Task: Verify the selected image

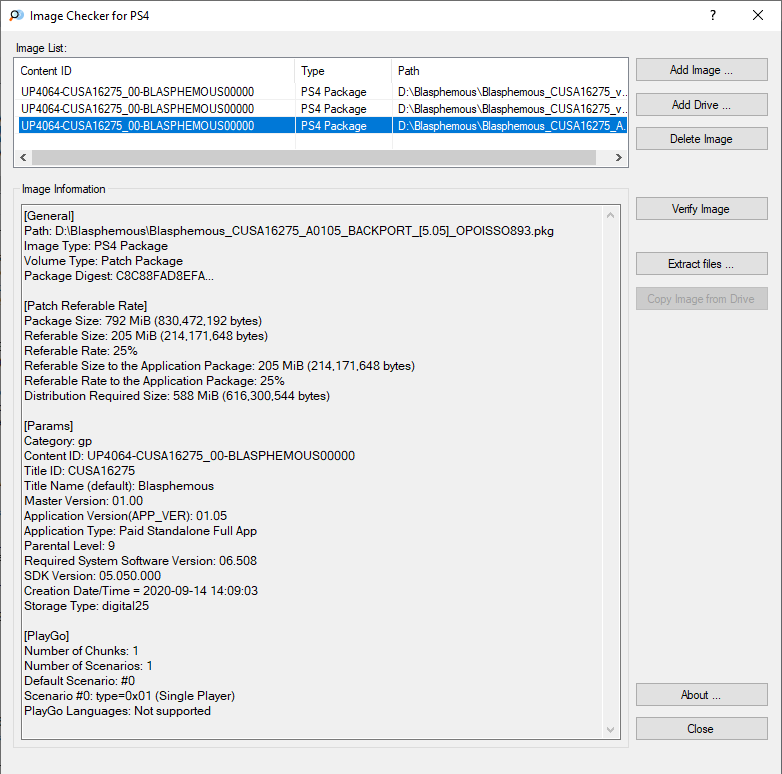Action: click(x=701, y=208)
